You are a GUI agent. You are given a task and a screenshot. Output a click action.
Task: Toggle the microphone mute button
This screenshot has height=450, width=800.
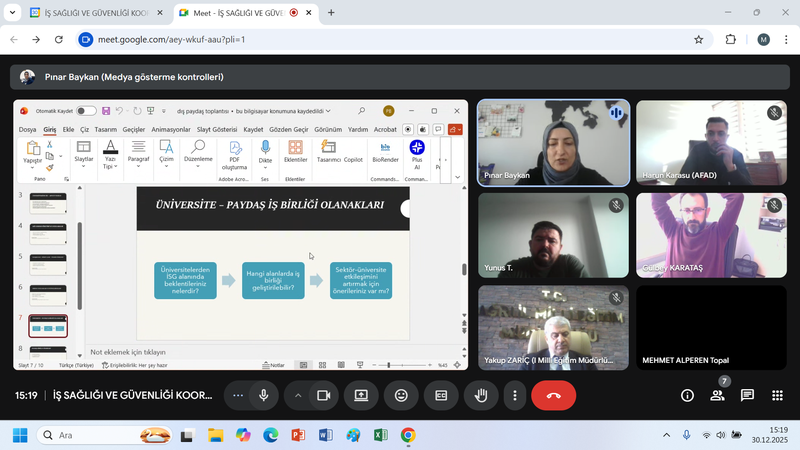[264, 395]
